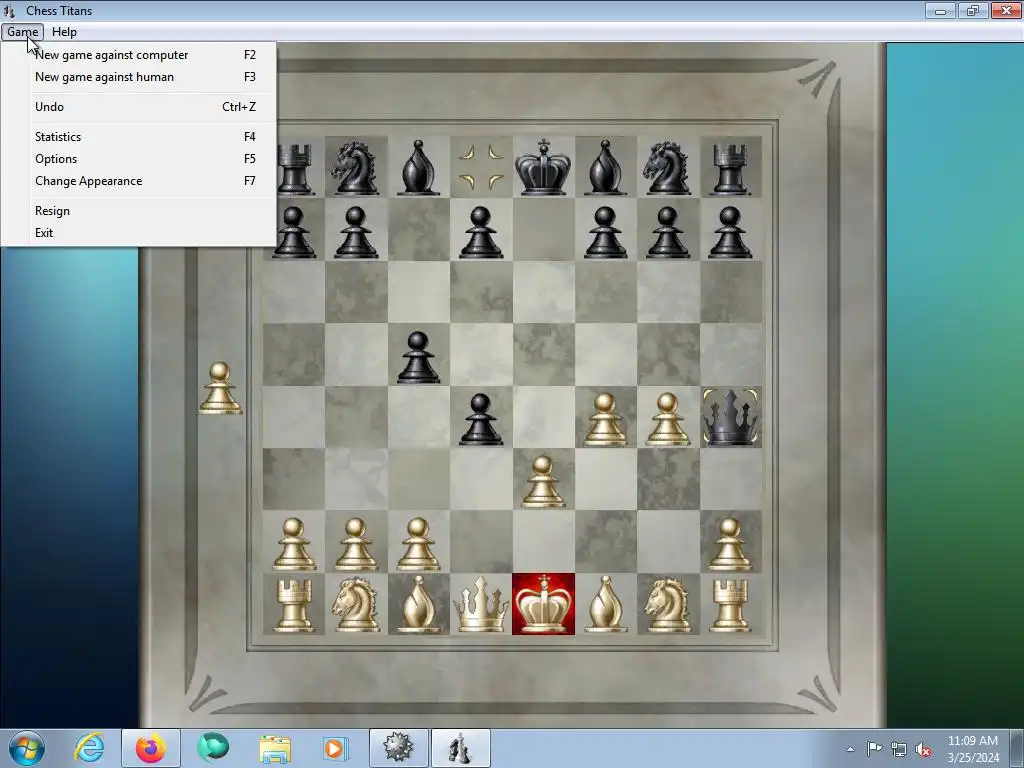1024x768 pixels.
Task: Select the black pawn on d7
Action: 481,232
